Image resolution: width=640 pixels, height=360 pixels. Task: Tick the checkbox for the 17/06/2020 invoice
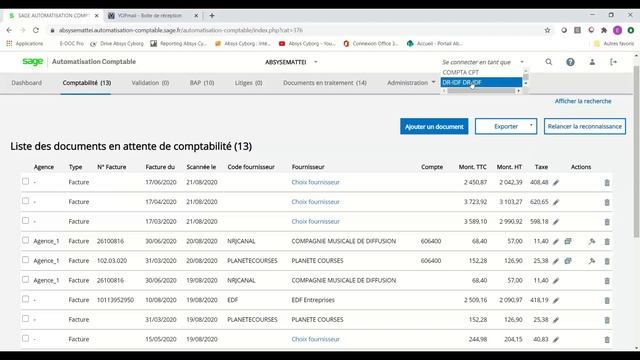point(25,181)
